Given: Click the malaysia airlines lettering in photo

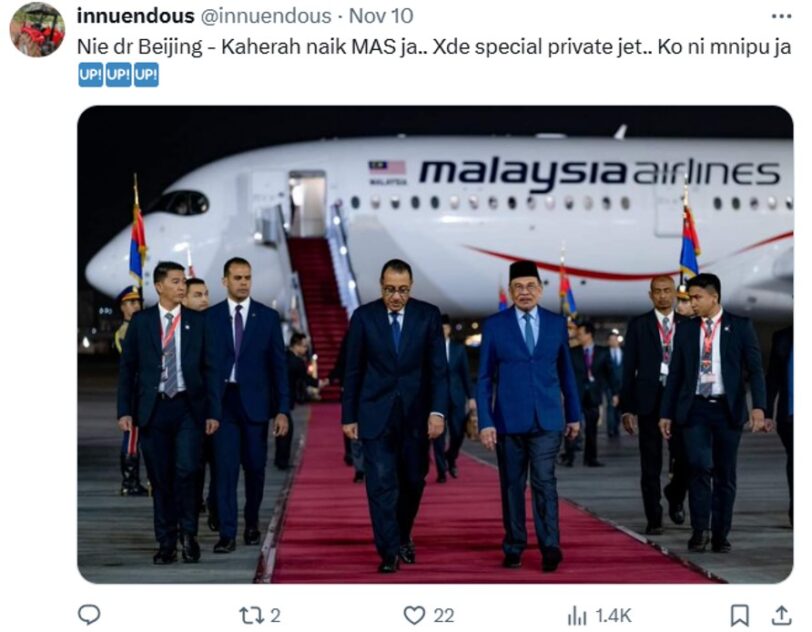Looking at the screenshot, I should (x=599, y=174).
